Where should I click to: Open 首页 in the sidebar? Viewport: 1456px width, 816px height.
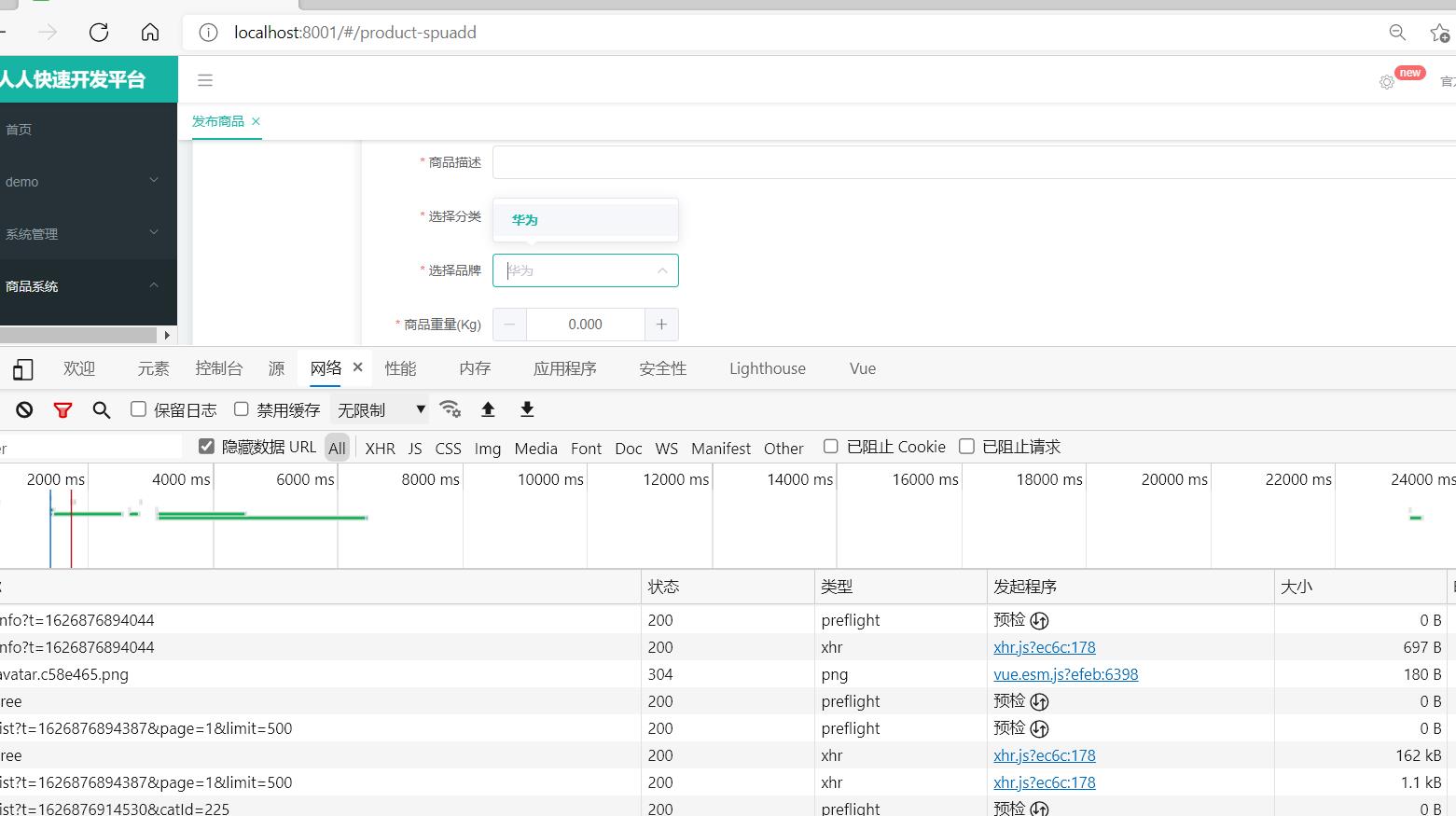coord(89,130)
